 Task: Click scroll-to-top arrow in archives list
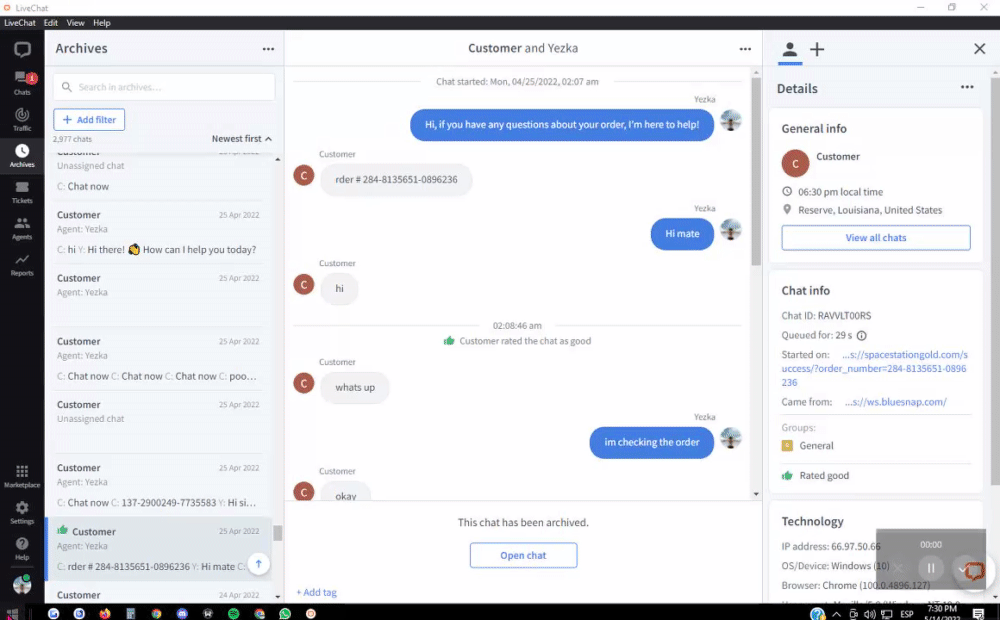click(258, 564)
